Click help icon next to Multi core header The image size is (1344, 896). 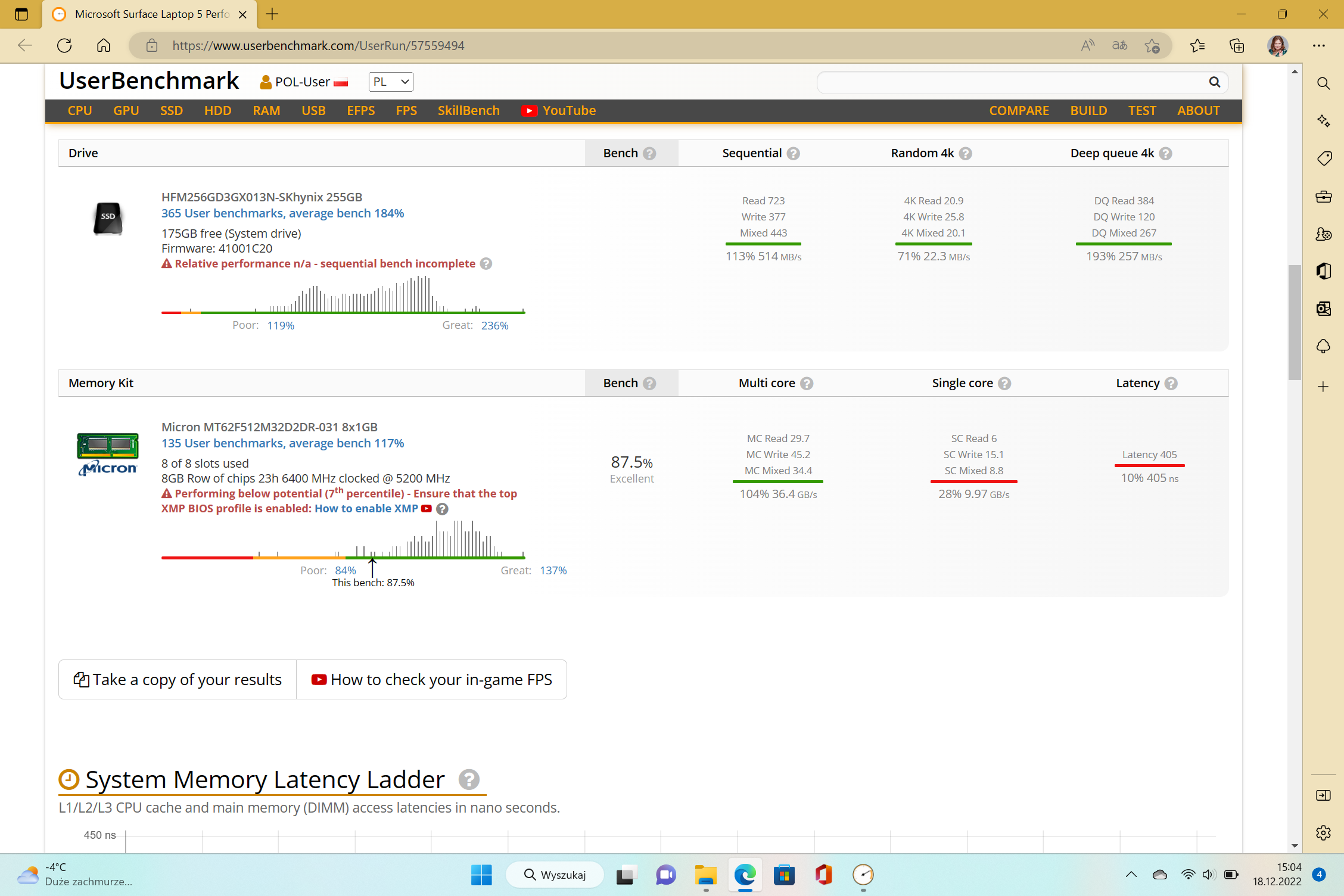(x=807, y=384)
